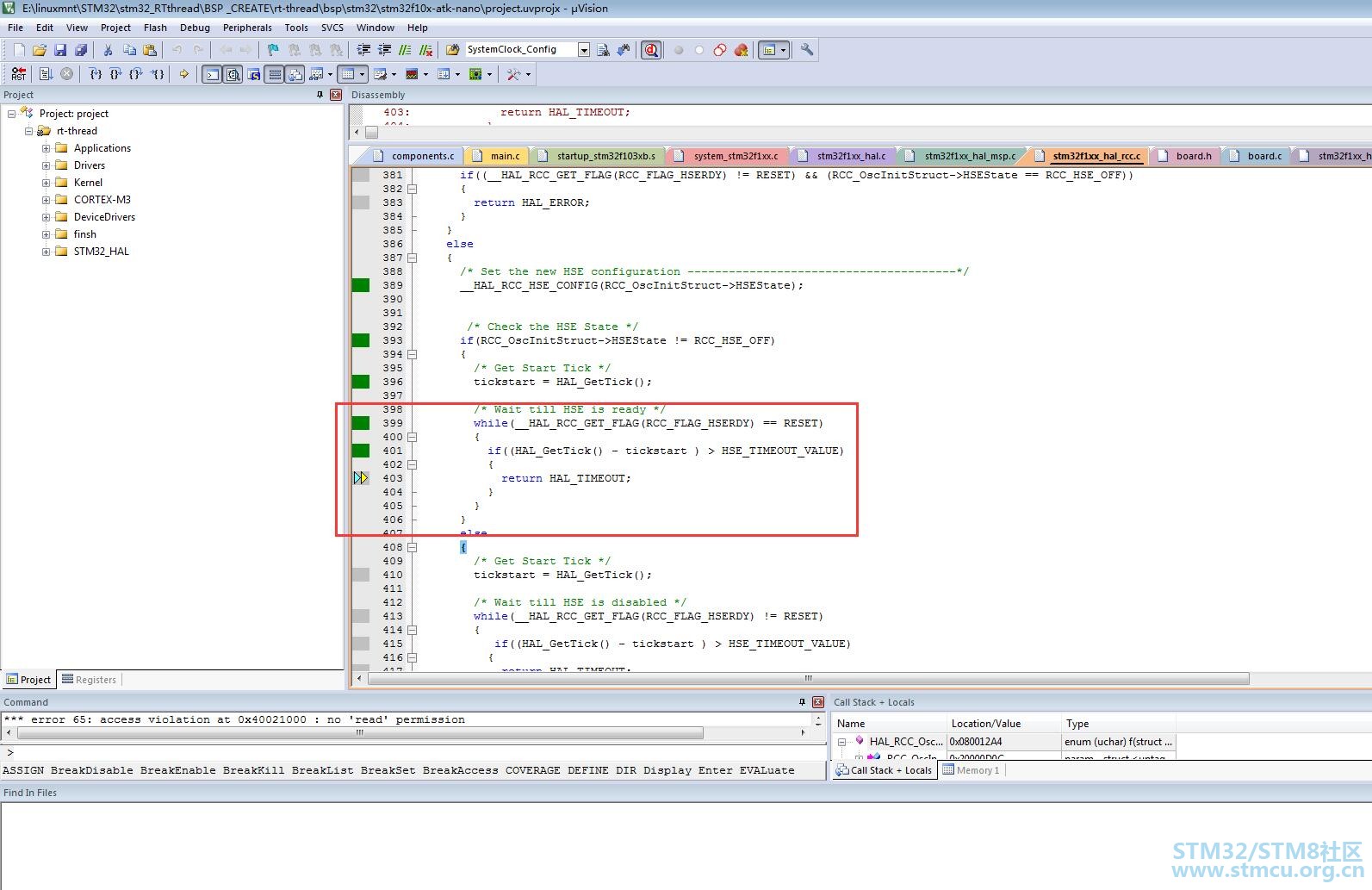Screen dimensions: 1372x890
Task: Click the Incremental Find icon
Action: [x=624, y=50]
